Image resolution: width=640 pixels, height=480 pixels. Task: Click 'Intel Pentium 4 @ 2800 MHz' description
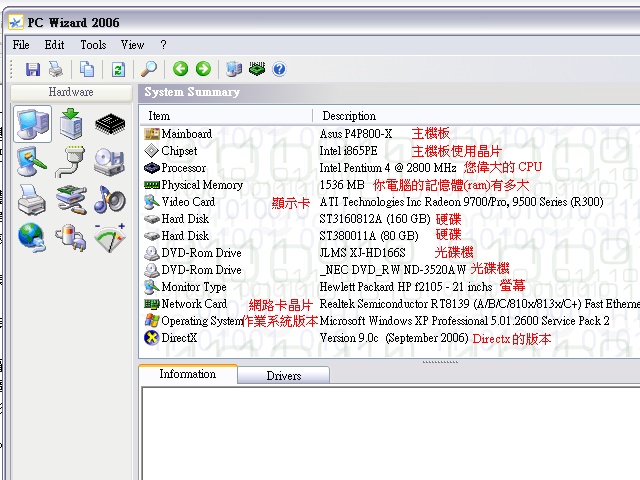click(388, 168)
